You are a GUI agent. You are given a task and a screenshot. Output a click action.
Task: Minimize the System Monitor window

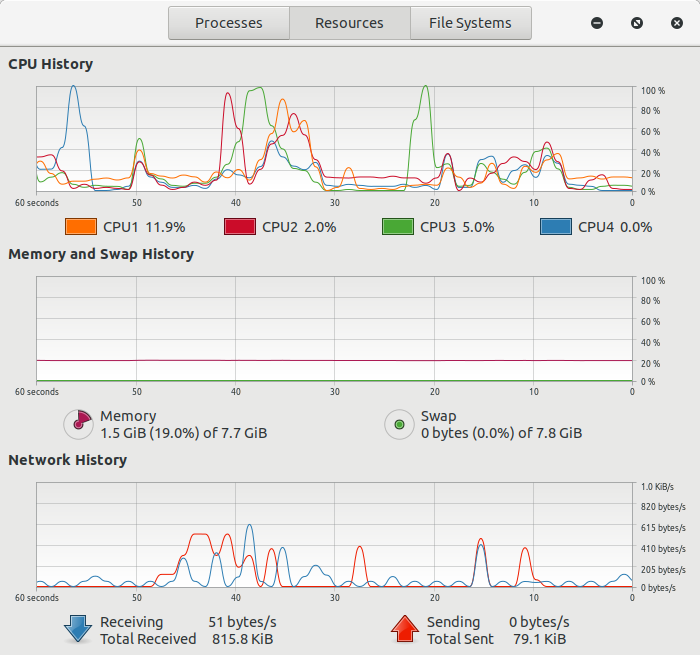pos(597,23)
